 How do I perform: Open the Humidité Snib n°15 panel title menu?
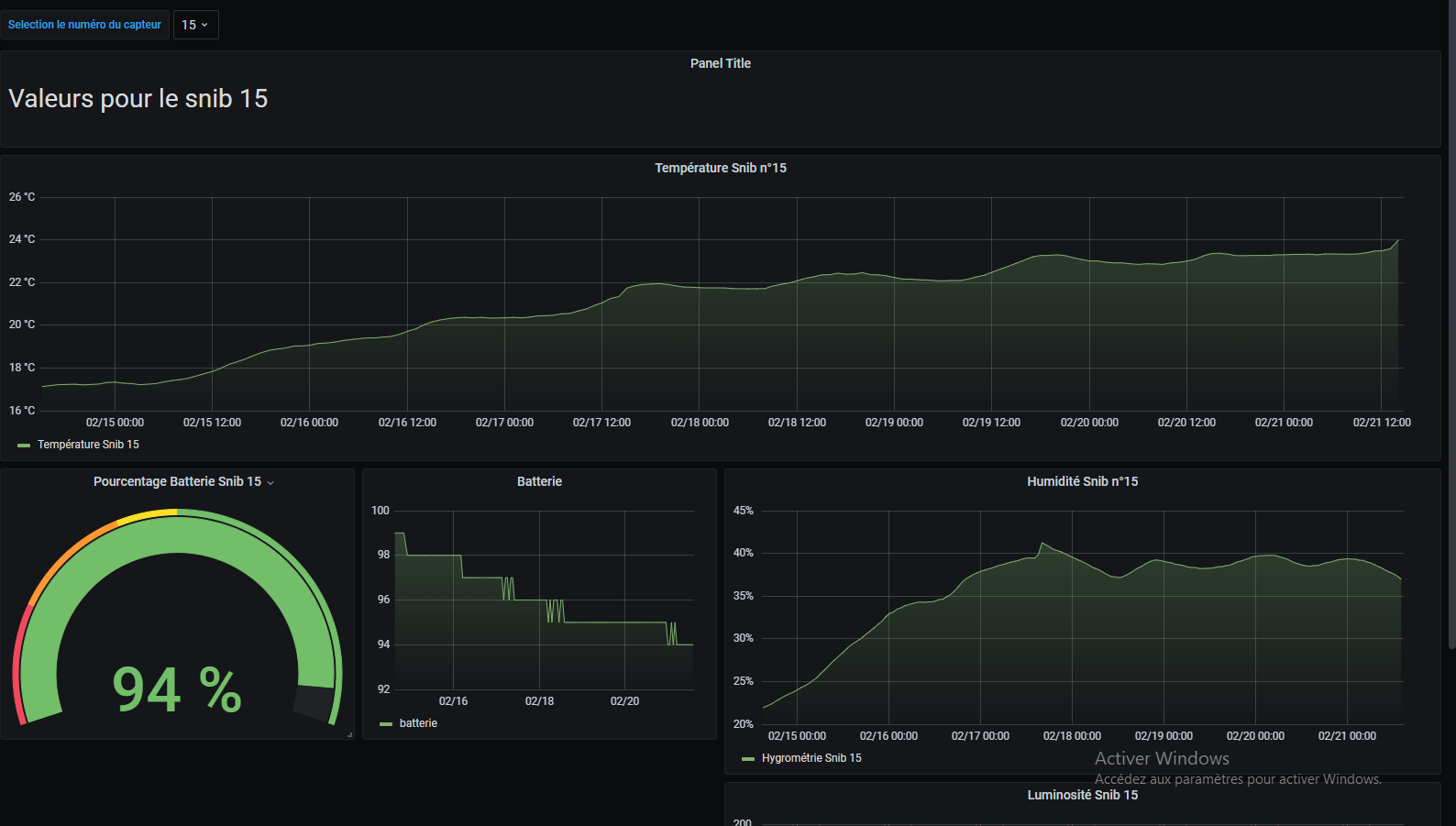(1082, 481)
